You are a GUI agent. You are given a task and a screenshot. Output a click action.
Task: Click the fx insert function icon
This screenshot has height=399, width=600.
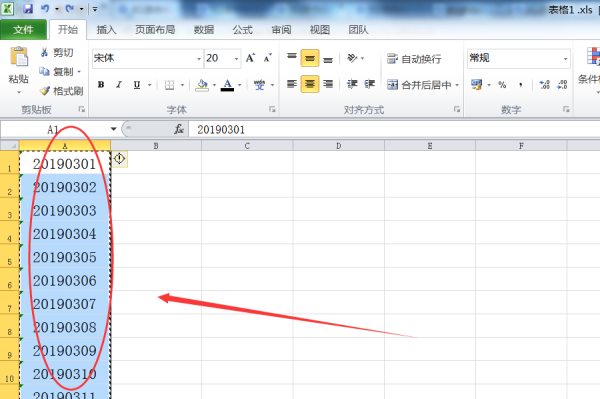pyautogui.click(x=179, y=129)
